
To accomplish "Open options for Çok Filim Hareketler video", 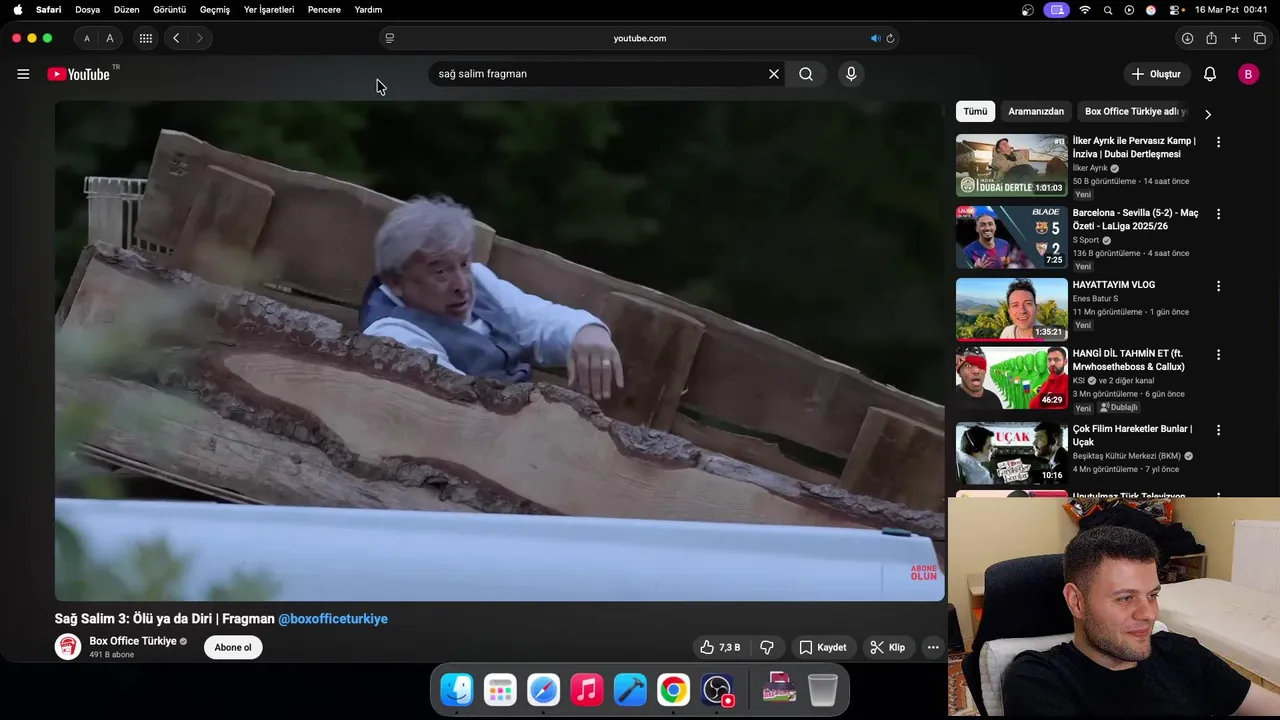I will click(1218, 430).
